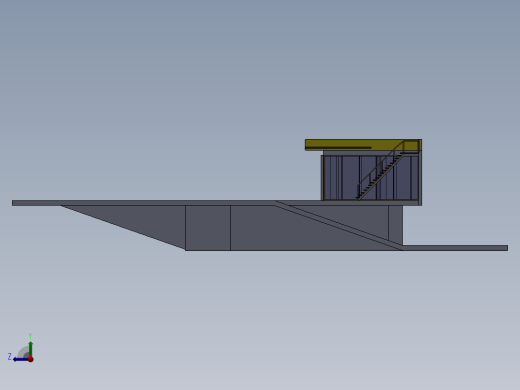Viewport: 520px width, 390px height.
Task: Select the narrow rectangular panel between the base's vertical lines
Action: [x=208, y=228]
